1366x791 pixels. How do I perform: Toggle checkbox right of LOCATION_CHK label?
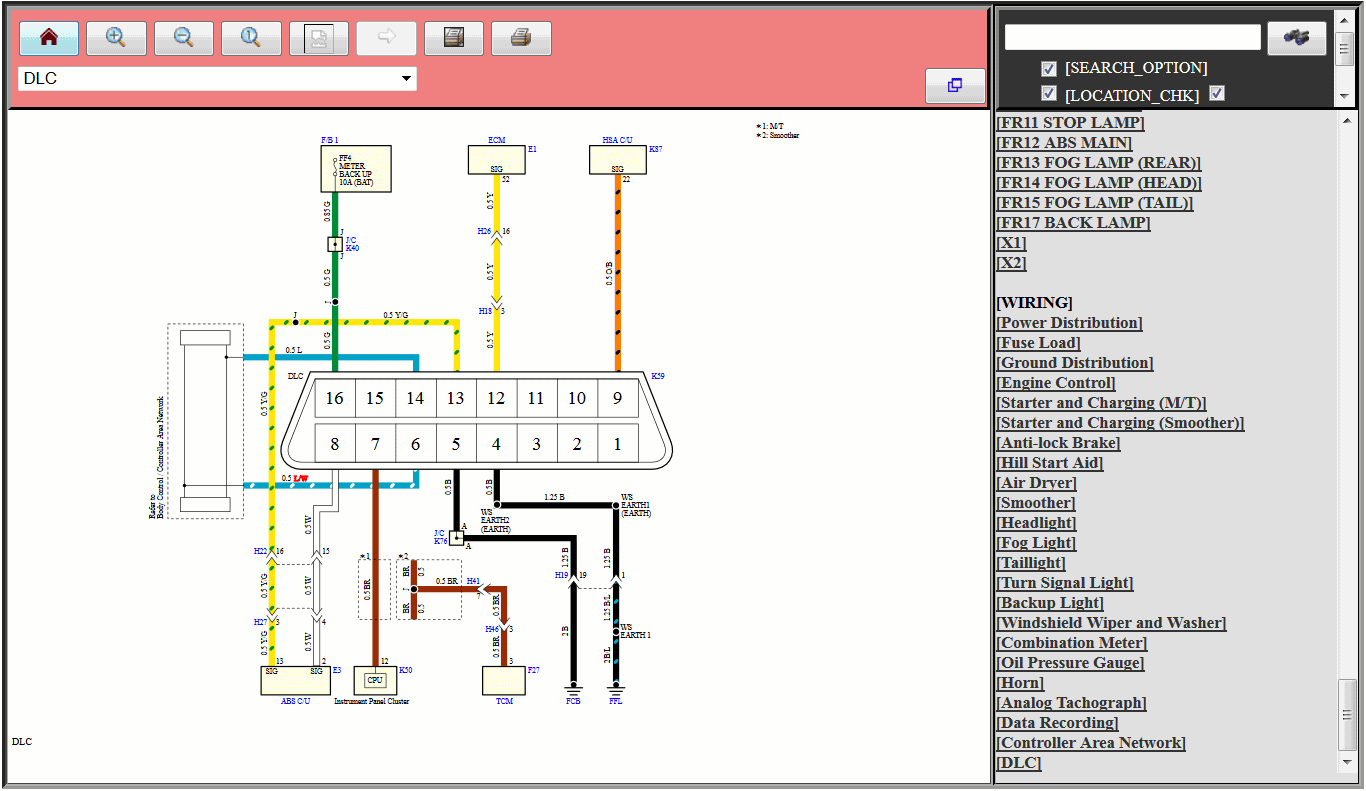coord(1217,94)
